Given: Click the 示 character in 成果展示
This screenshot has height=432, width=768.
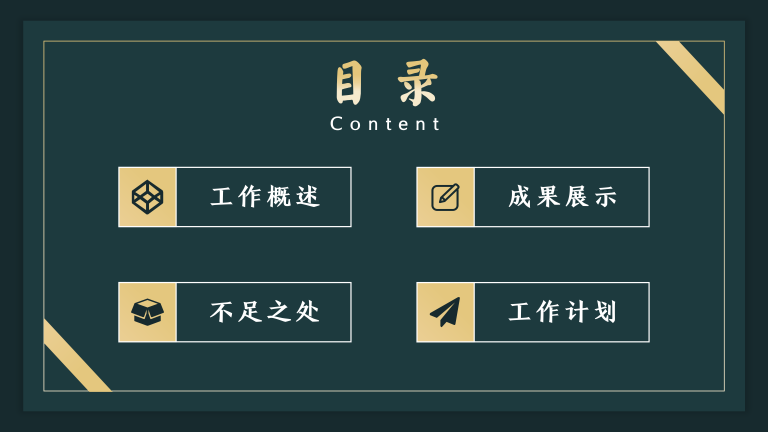Looking at the screenshot, I should coord(605,197).
